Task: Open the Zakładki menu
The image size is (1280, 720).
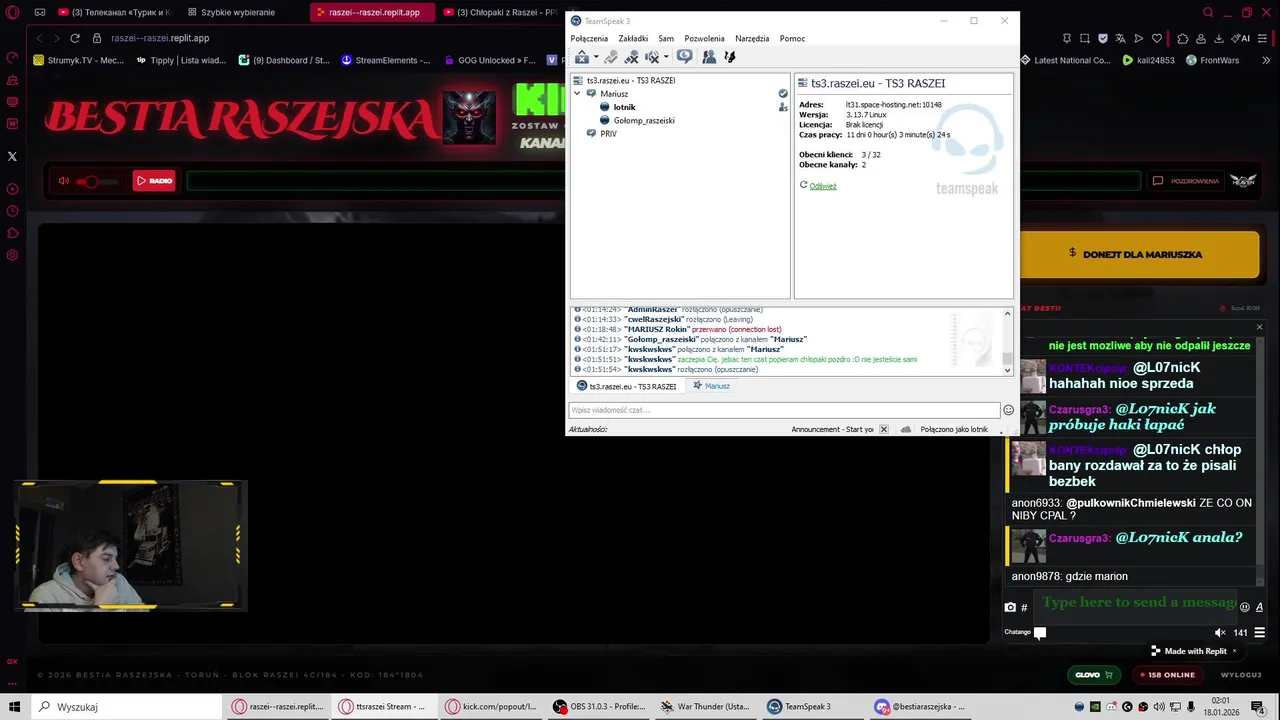Action: 633,39
